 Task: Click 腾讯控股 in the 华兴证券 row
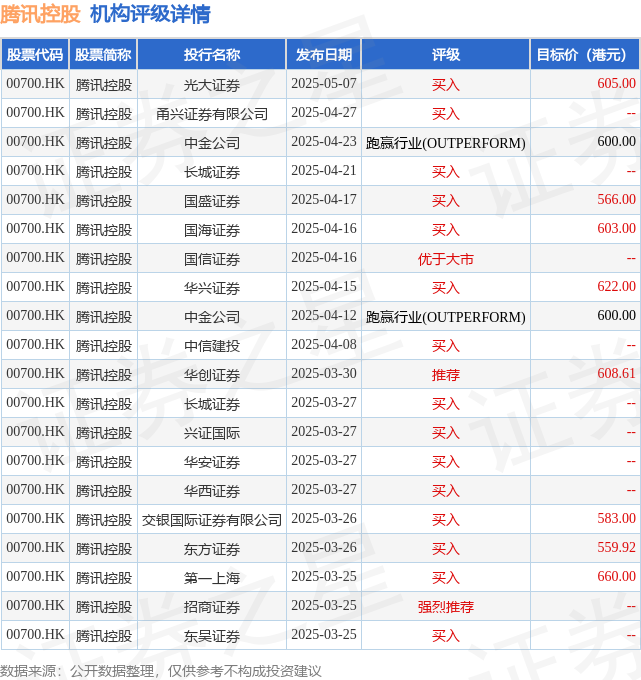click(x=103, y=288)
